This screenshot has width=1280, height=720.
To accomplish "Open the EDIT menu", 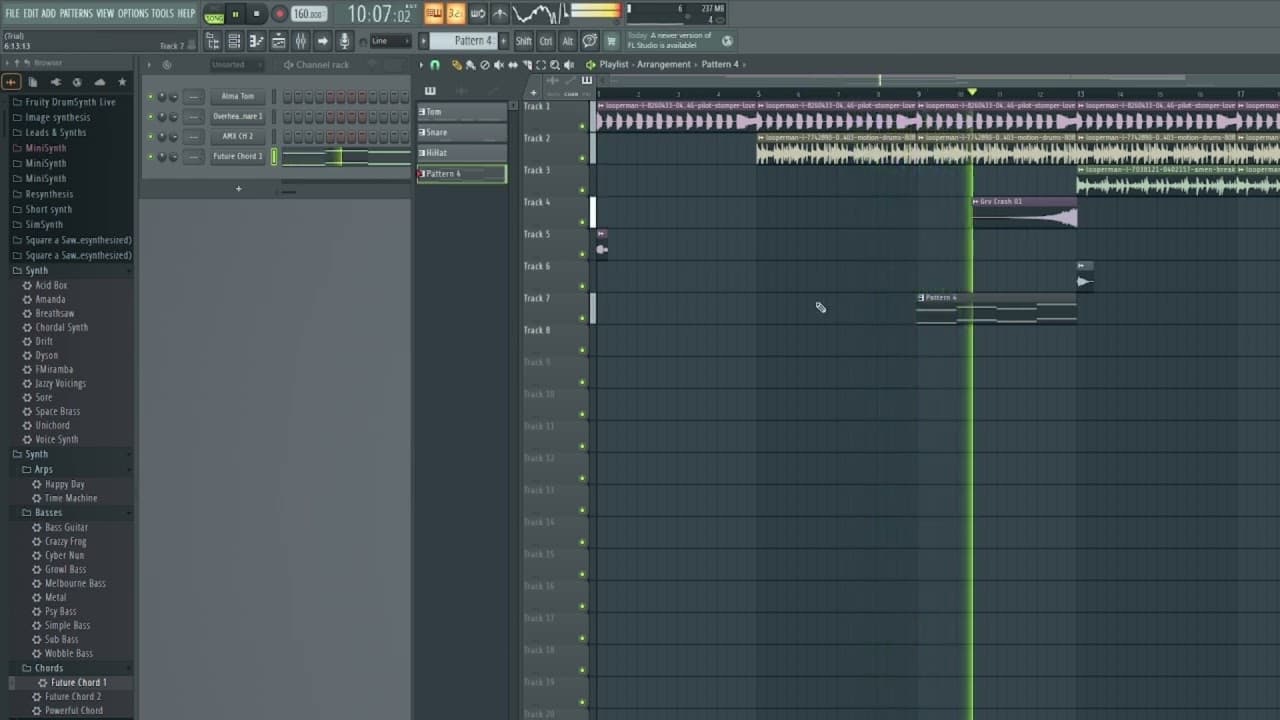I will (x=30, y=13).
